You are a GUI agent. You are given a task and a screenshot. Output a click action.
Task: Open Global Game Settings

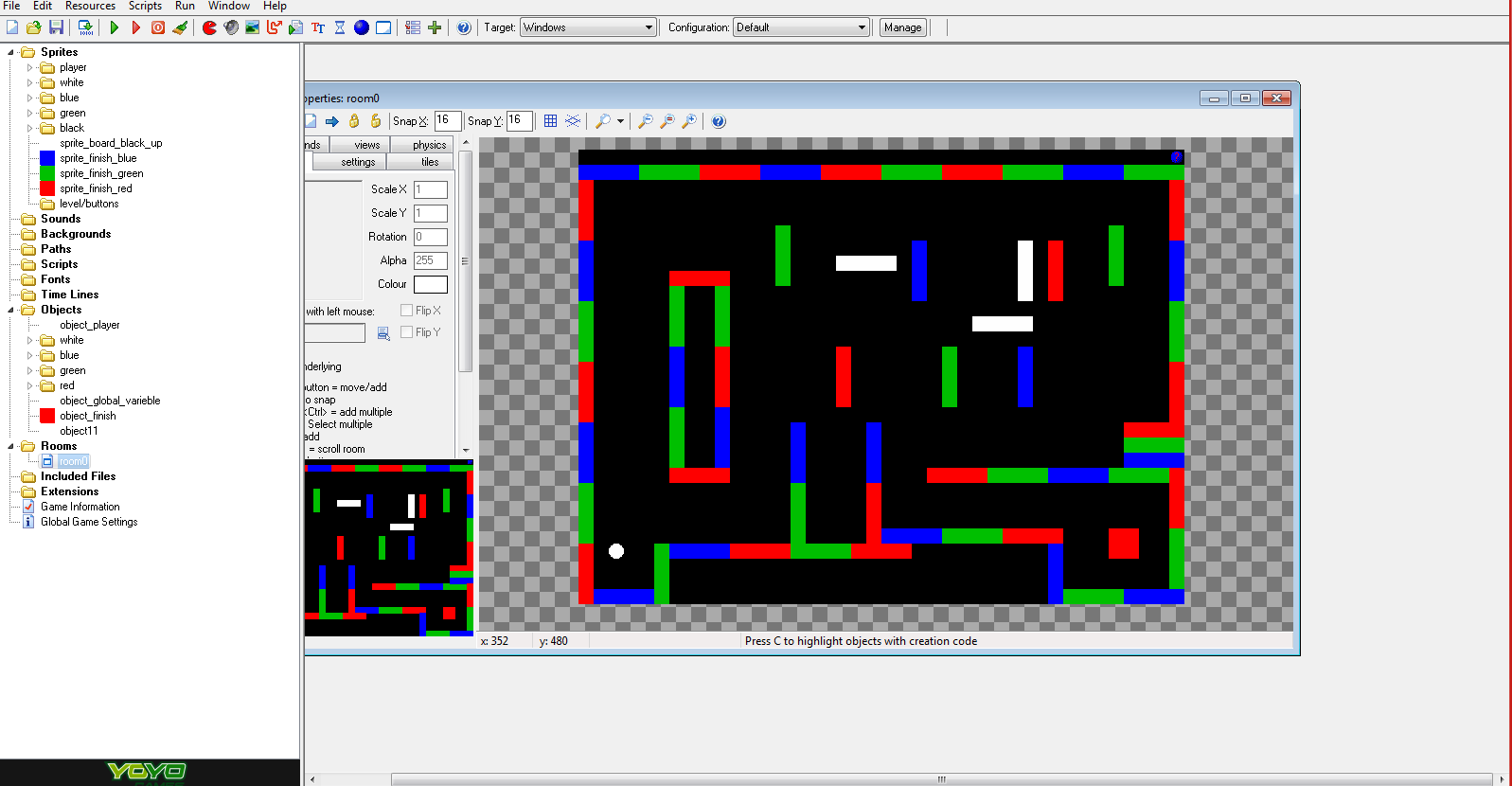click(89, 522)
